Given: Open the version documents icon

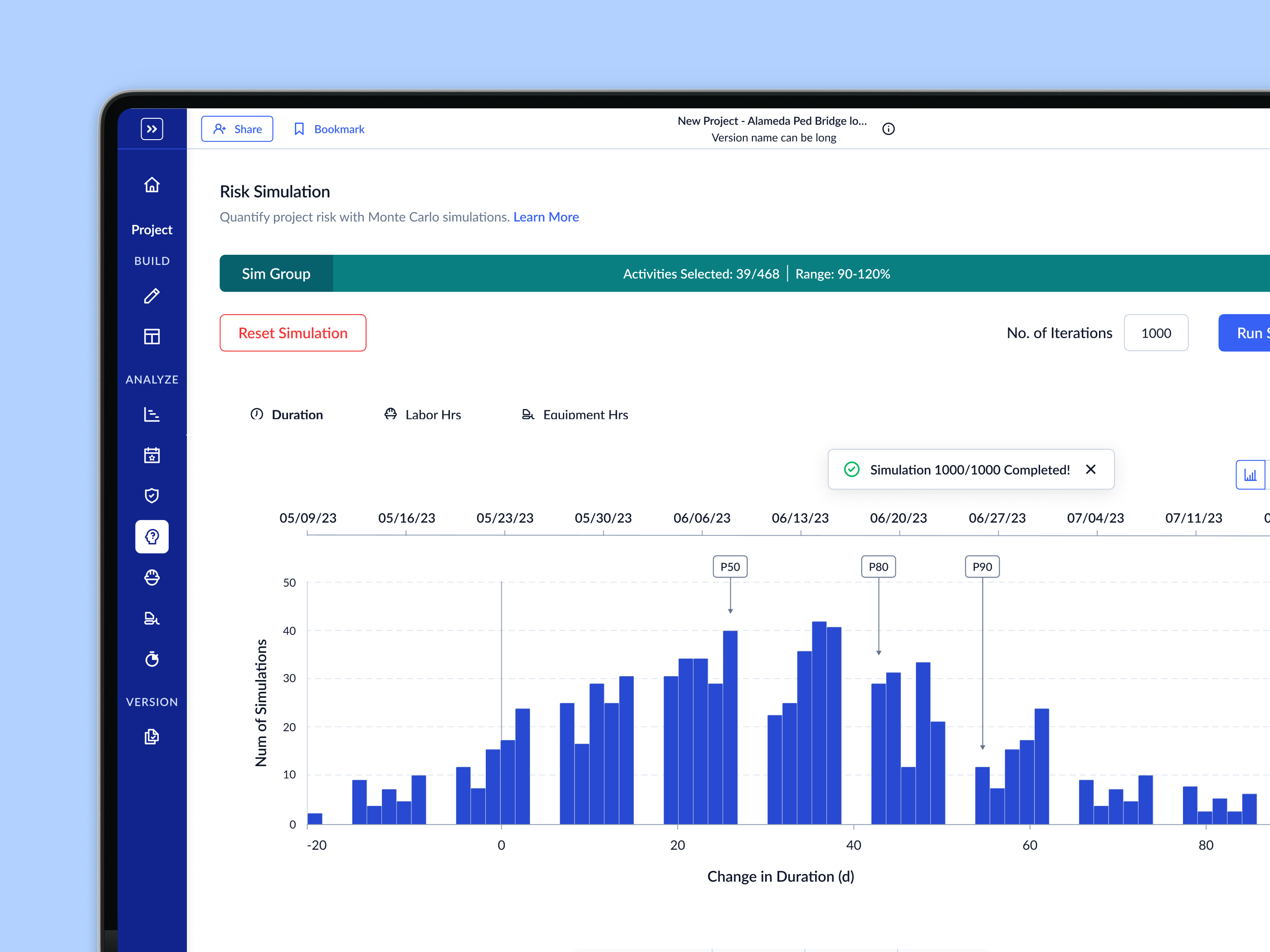Looking at the screenshot, I should pos(151,736).
